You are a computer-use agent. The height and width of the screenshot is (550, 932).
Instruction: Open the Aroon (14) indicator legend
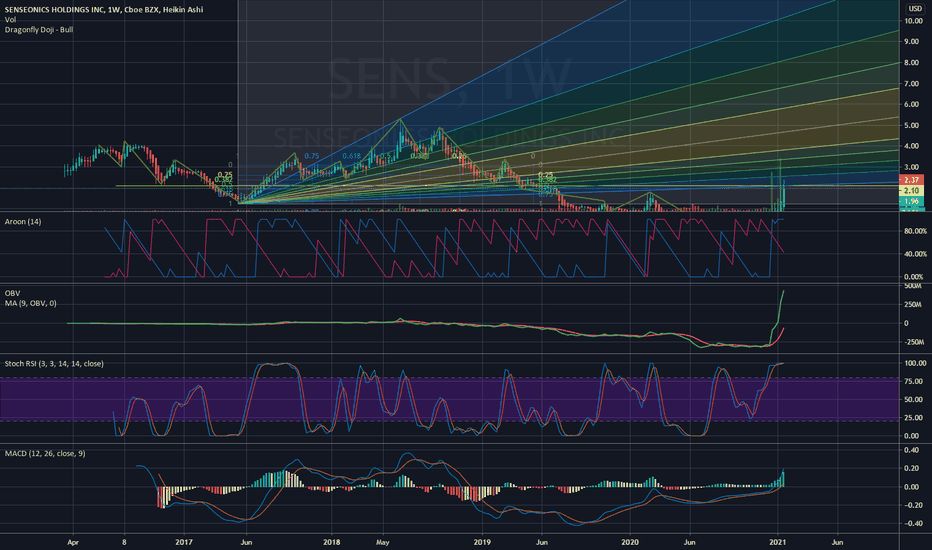pyautogui.click(x=23, y=222)
